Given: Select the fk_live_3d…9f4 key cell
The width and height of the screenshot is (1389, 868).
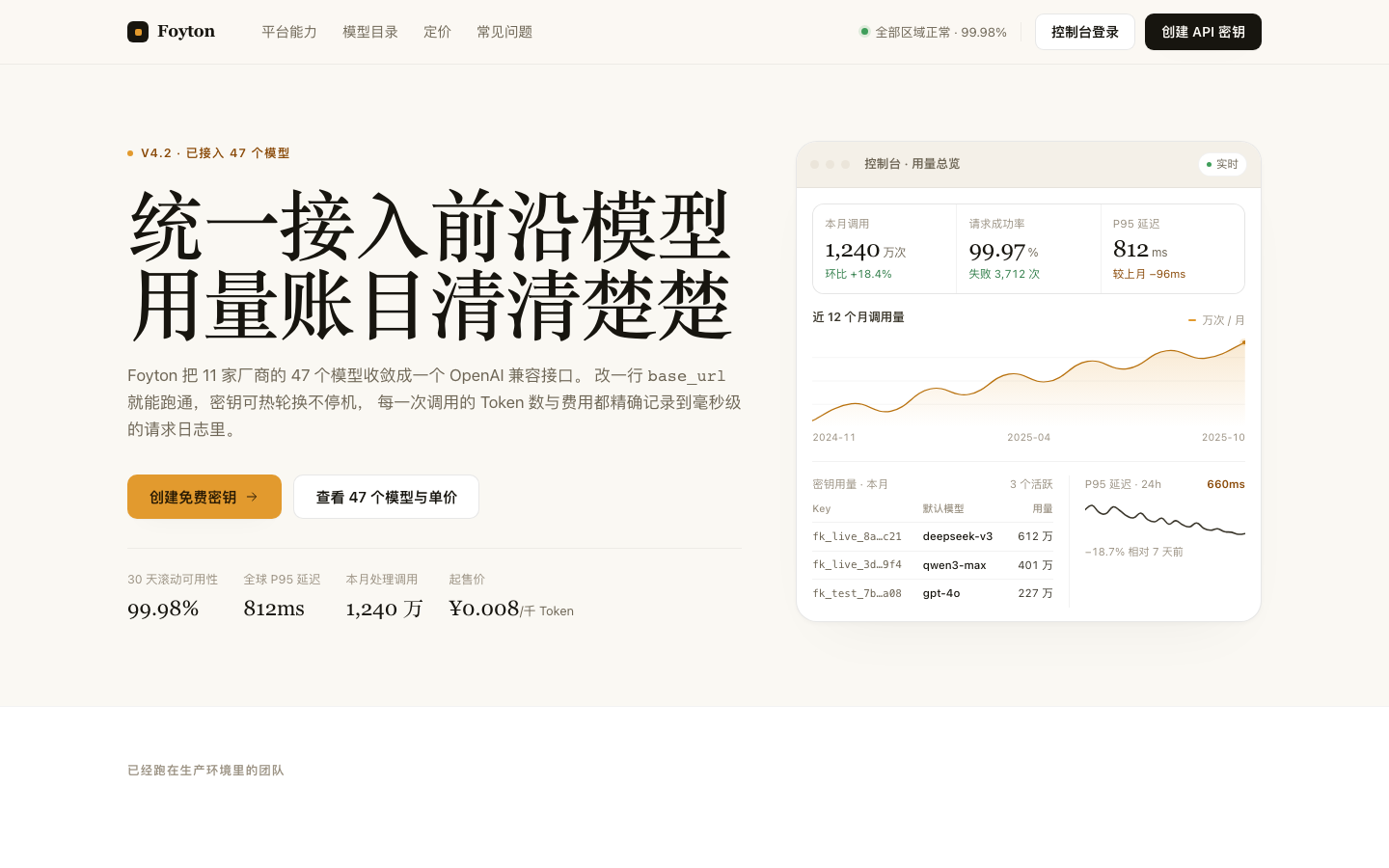Looking at the screenshot, I should coord(858,565).
